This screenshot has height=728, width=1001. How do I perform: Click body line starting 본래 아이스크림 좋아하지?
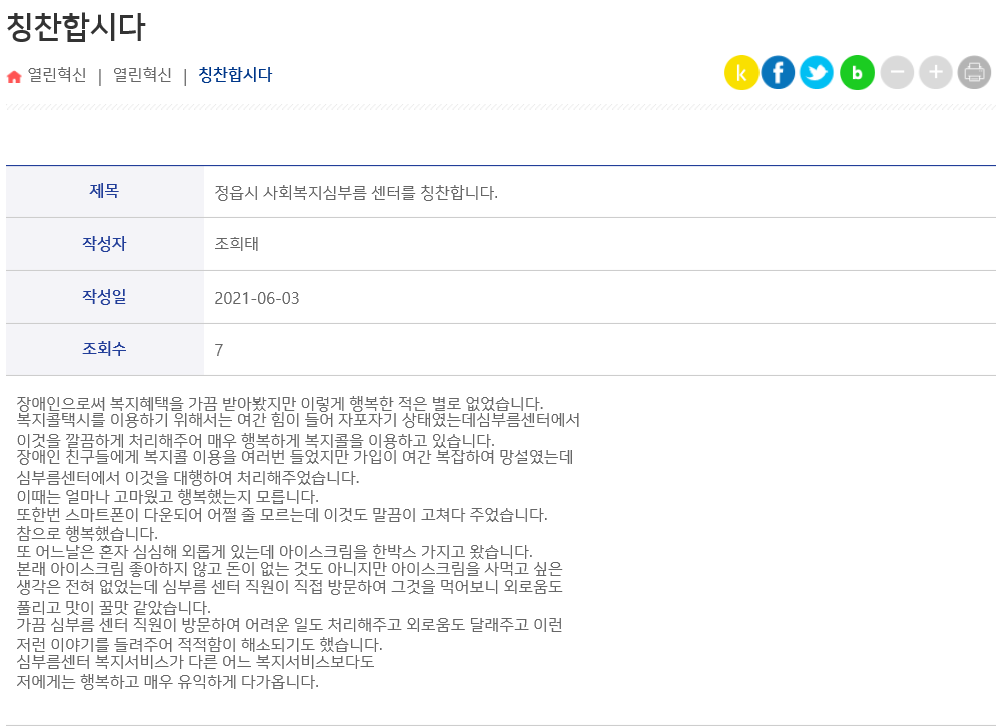pos(289,568)
